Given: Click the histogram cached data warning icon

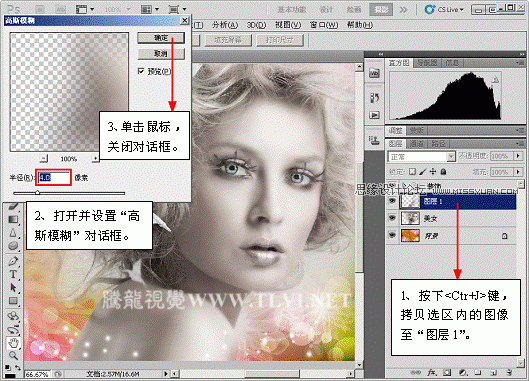Looking at the screenshot, I should click(495, 80).
